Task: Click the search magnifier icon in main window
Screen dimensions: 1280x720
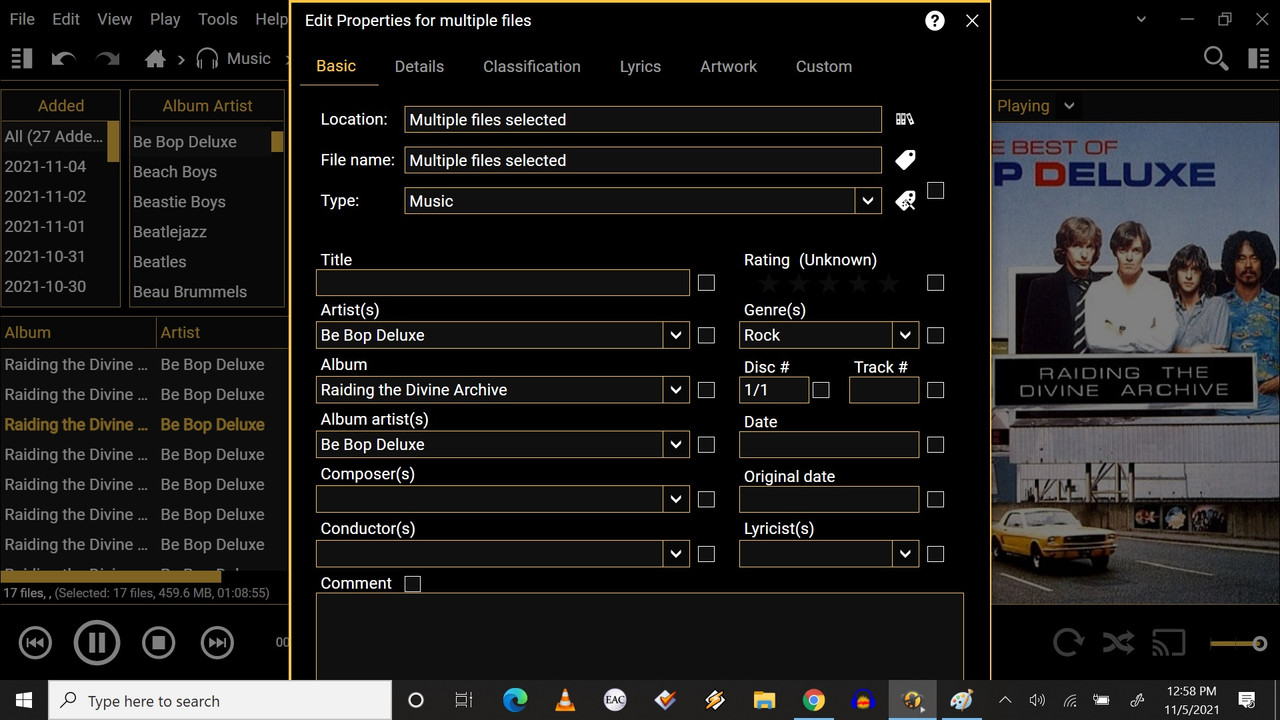Action: point(1216,59)
